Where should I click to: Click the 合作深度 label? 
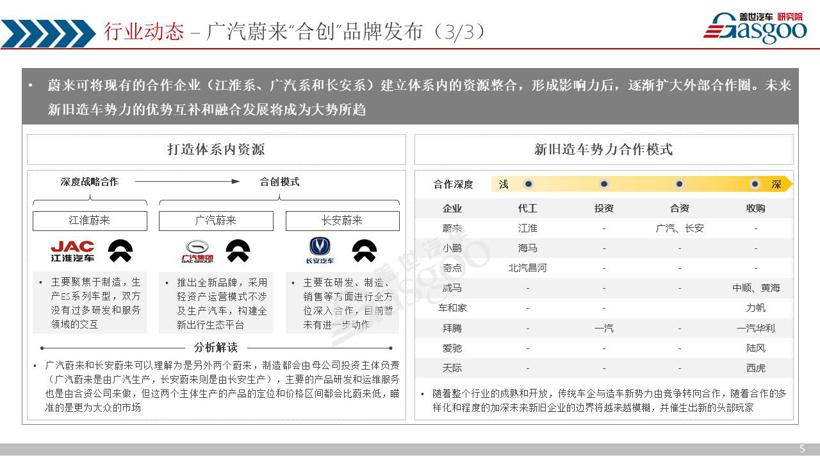(x=453, y=185)
